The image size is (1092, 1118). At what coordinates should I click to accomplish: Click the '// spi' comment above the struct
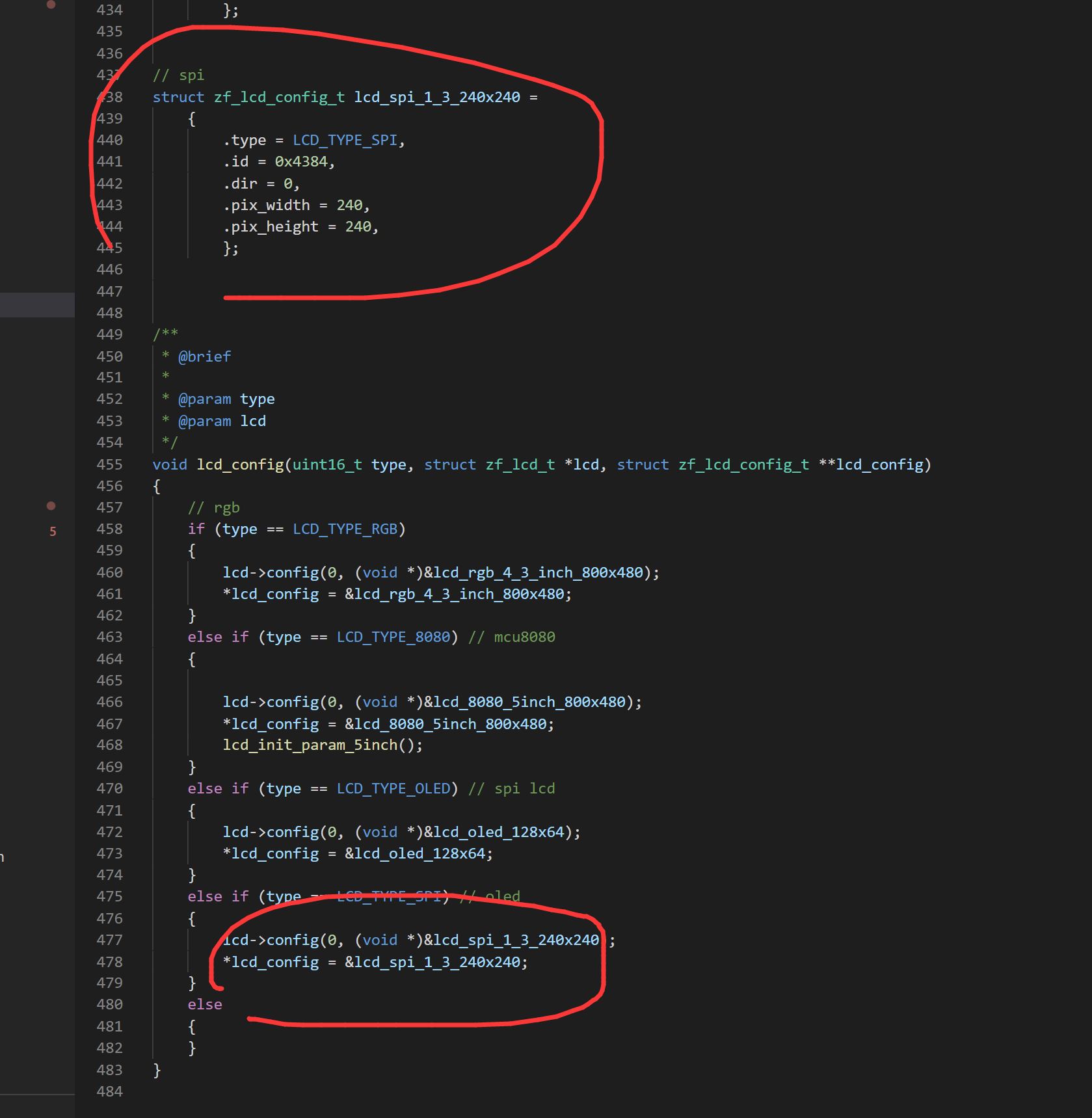[178, 75]
